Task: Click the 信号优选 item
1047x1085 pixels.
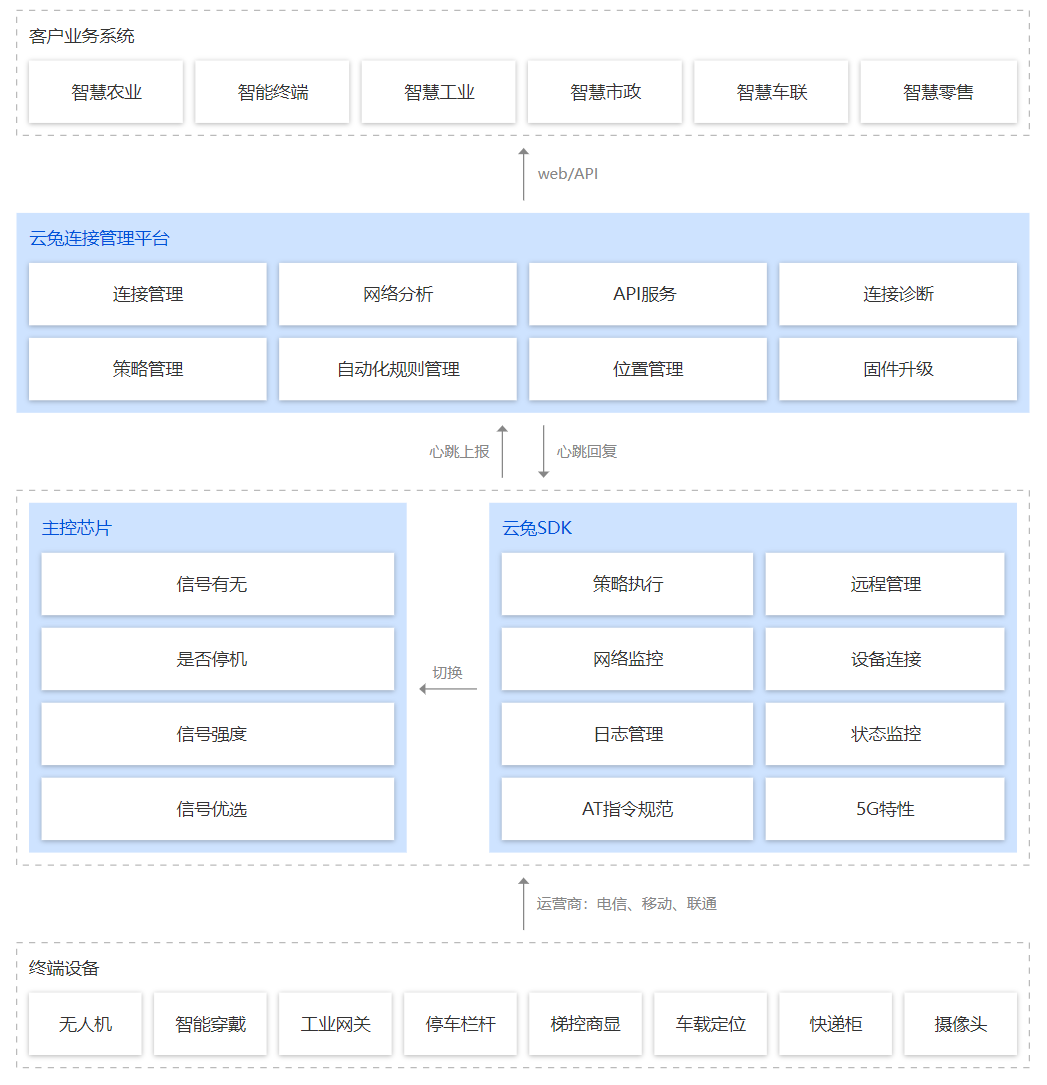Action: 218,809
